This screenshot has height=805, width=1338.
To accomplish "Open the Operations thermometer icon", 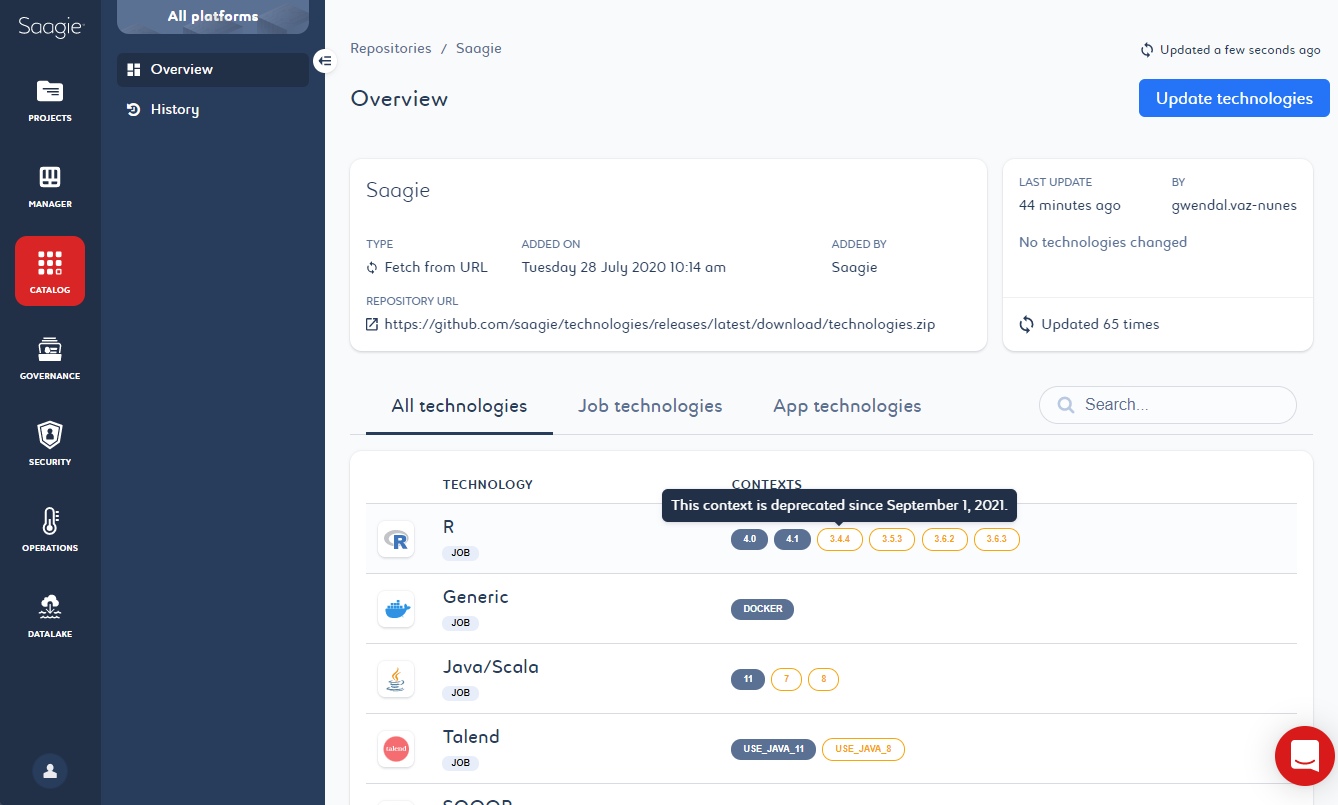I will click(x=50, y=521).
